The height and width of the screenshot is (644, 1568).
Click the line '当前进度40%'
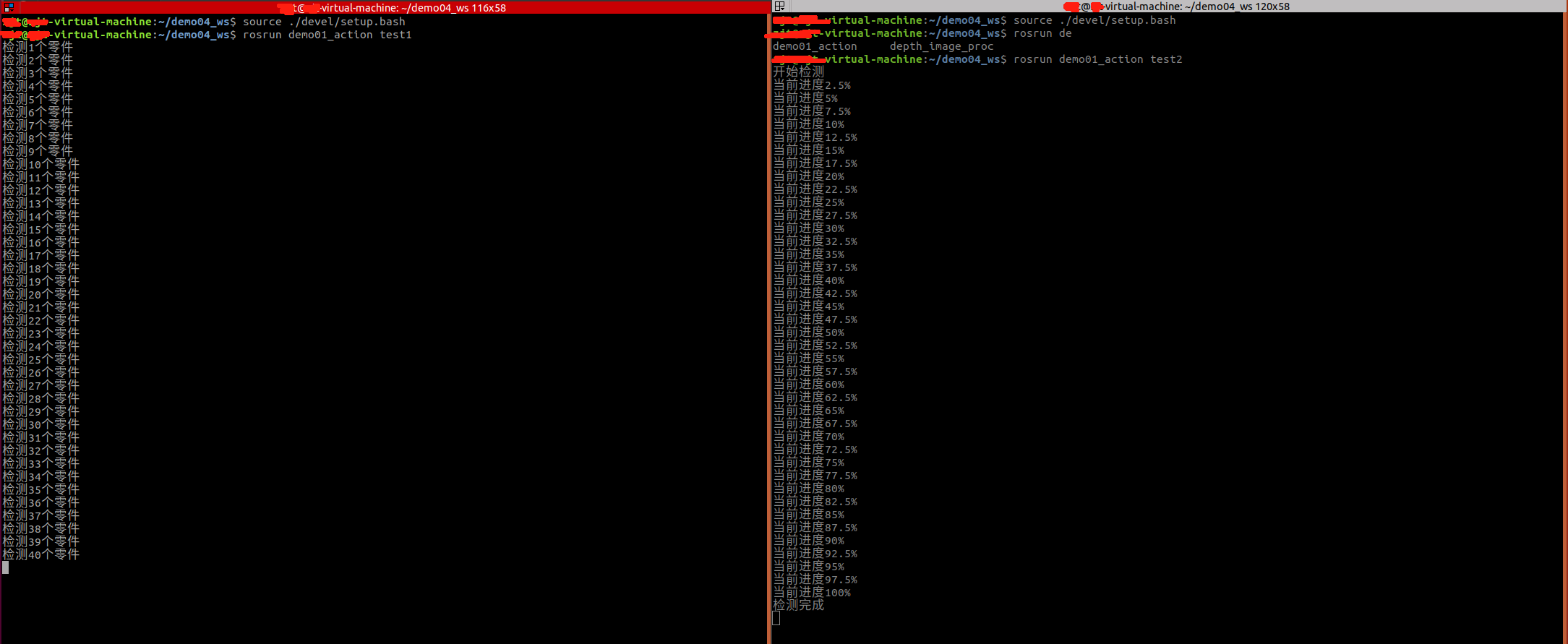[808, 280]
